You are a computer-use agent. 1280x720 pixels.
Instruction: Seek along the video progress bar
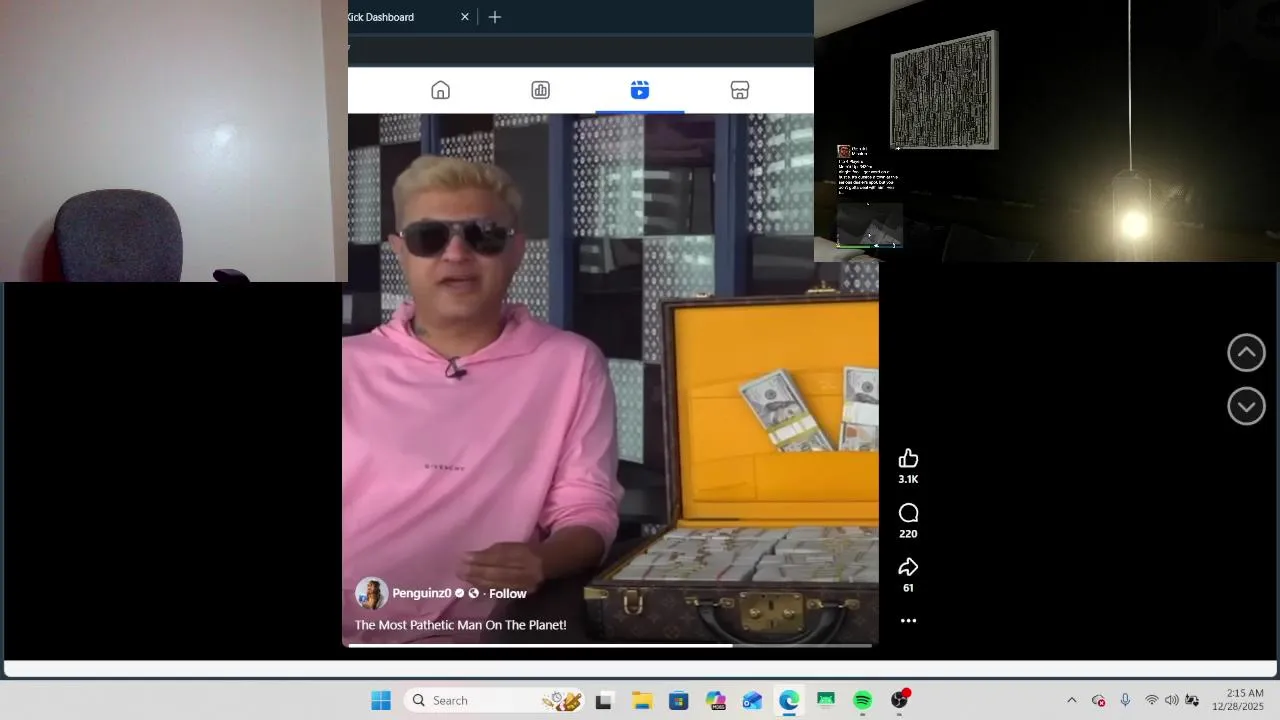point(610,645)
